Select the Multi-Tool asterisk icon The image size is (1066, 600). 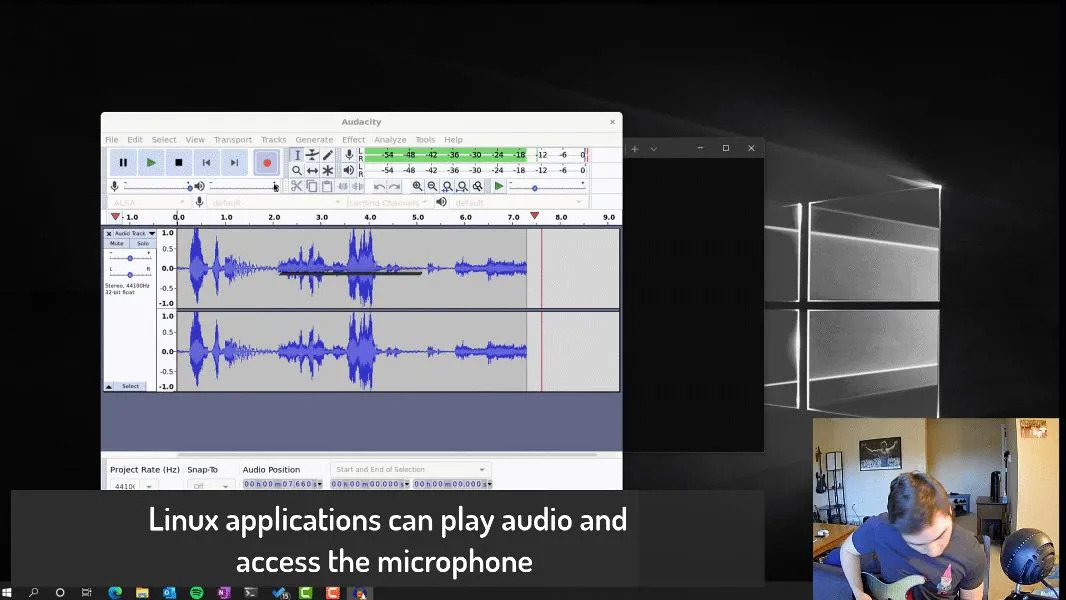click(x=328, y=171)
